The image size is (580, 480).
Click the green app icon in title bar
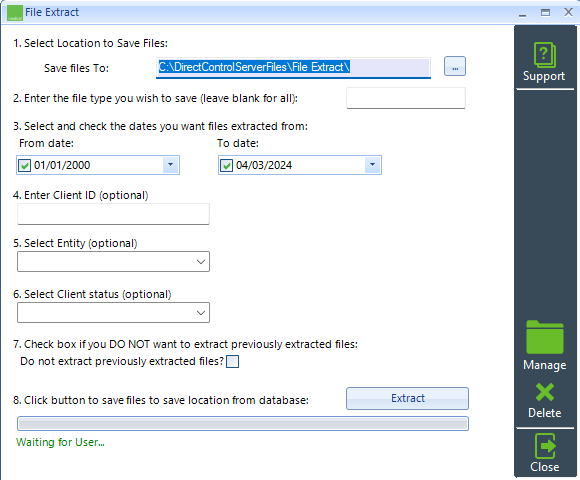(15, 13)
